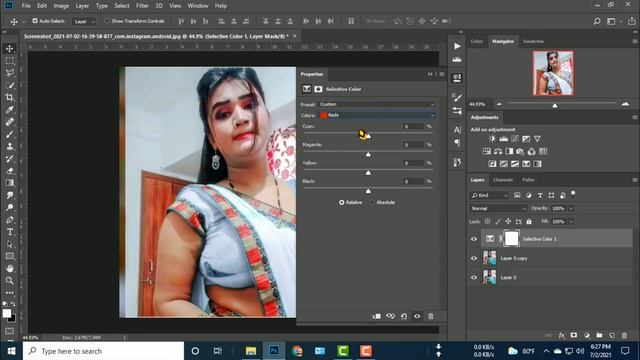640x360 pixels.
Task: Select the Move tool in the toolbar
Action: 9,49
